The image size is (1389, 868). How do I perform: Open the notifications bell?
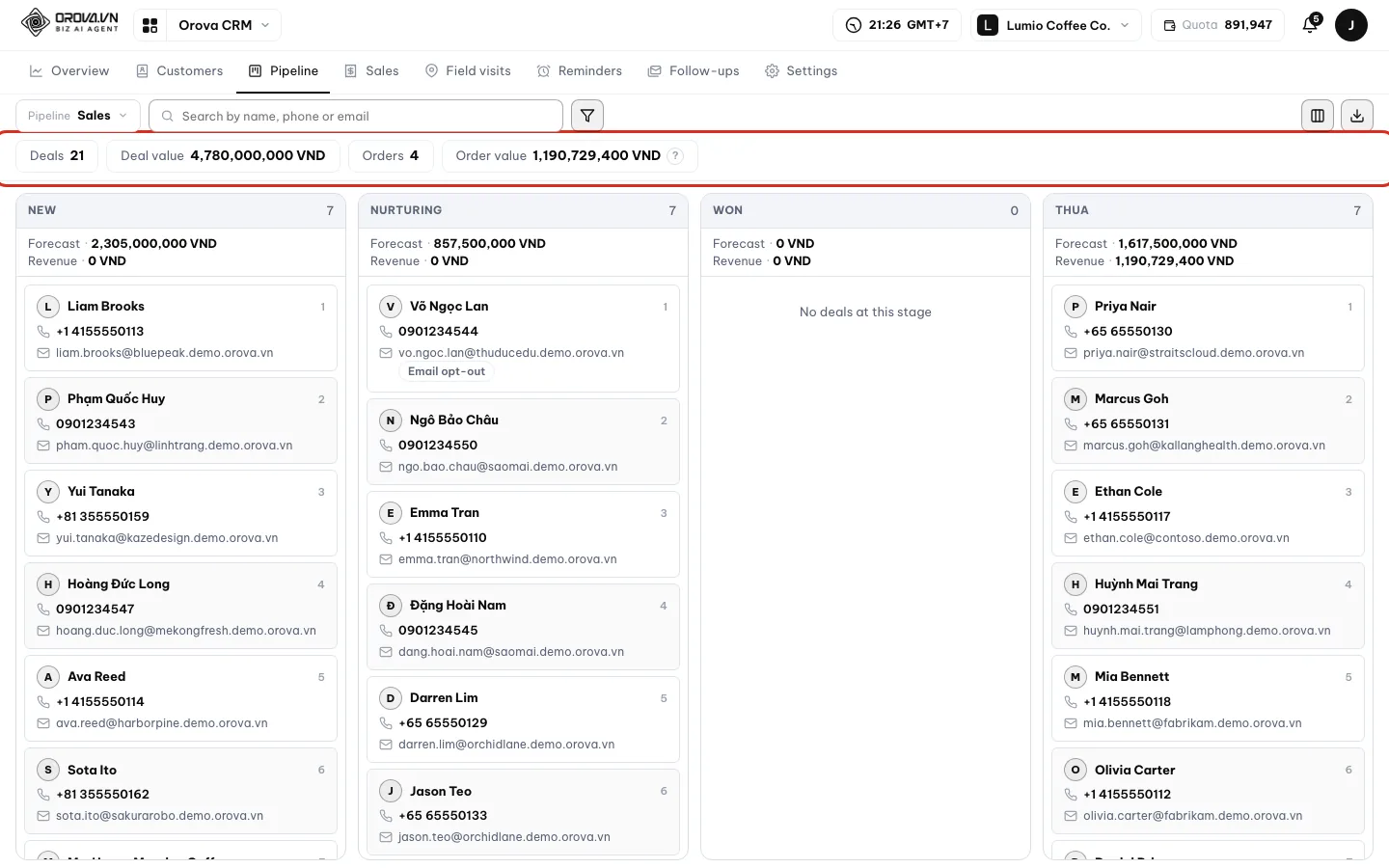tap(1310, 25)
